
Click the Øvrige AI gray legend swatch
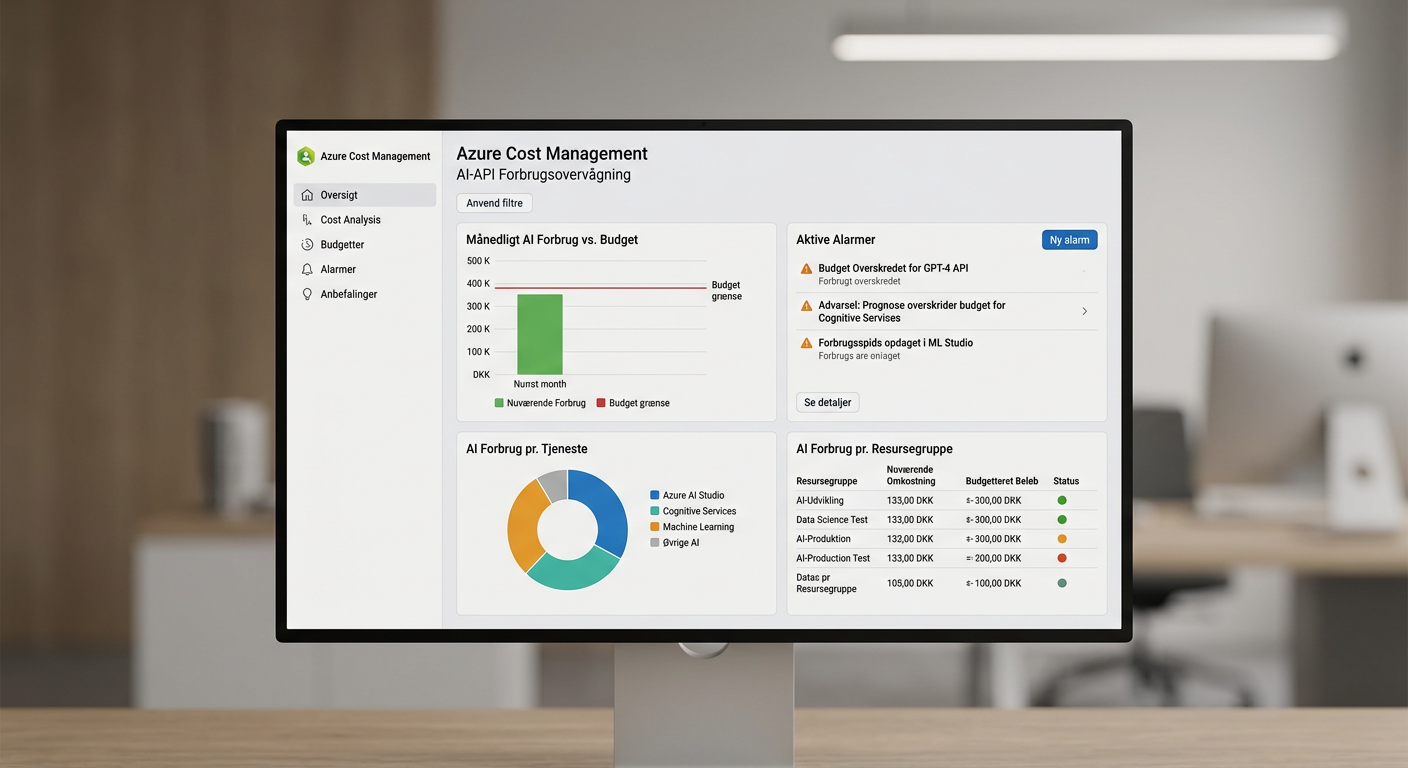655,543
